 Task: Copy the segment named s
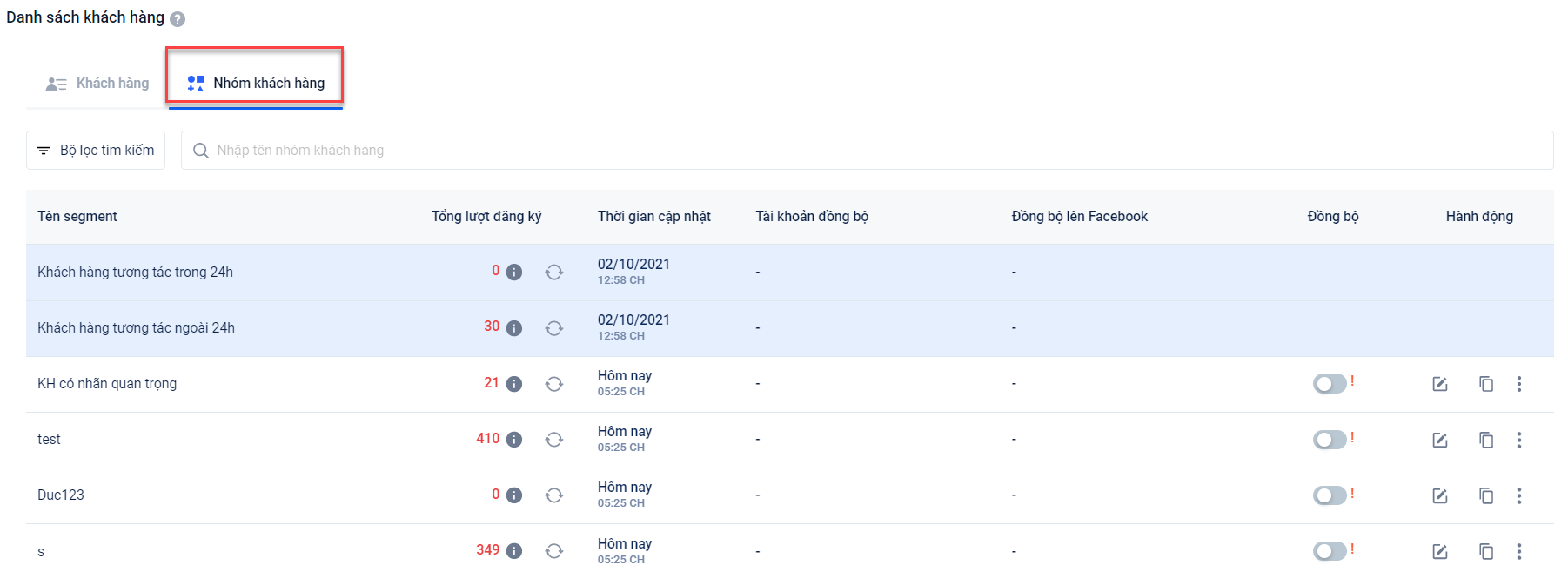click(1486, 551)
